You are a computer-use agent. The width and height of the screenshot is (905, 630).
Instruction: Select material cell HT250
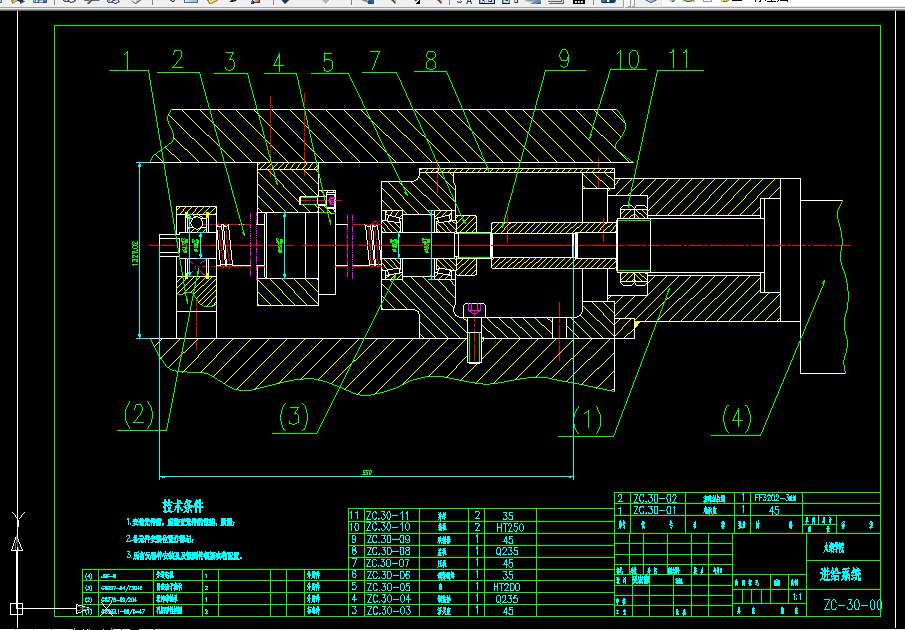coord(510,527)
